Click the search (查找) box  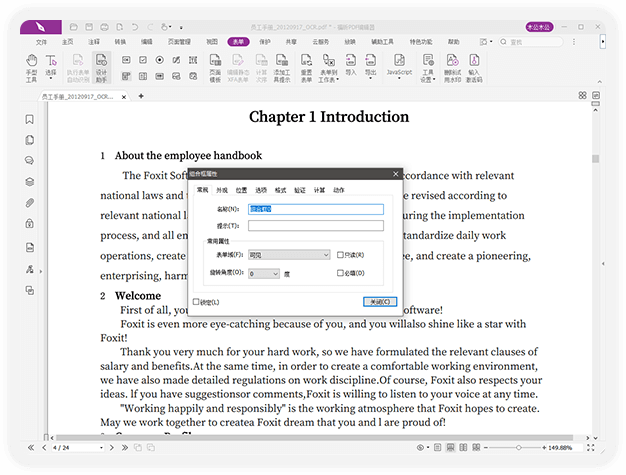pyautogui.click(x=531, y=42)
